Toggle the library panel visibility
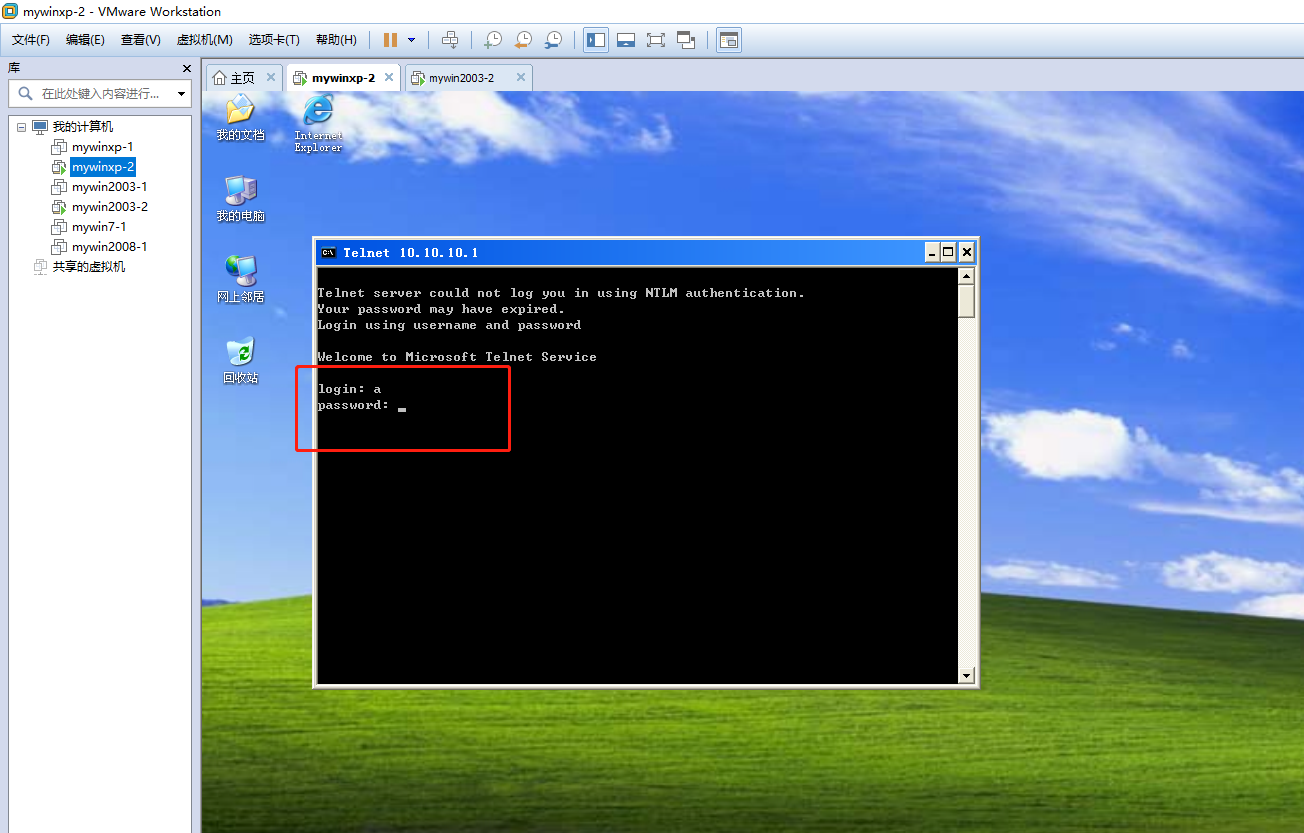 pyautogui.click(x=596, y=40)
